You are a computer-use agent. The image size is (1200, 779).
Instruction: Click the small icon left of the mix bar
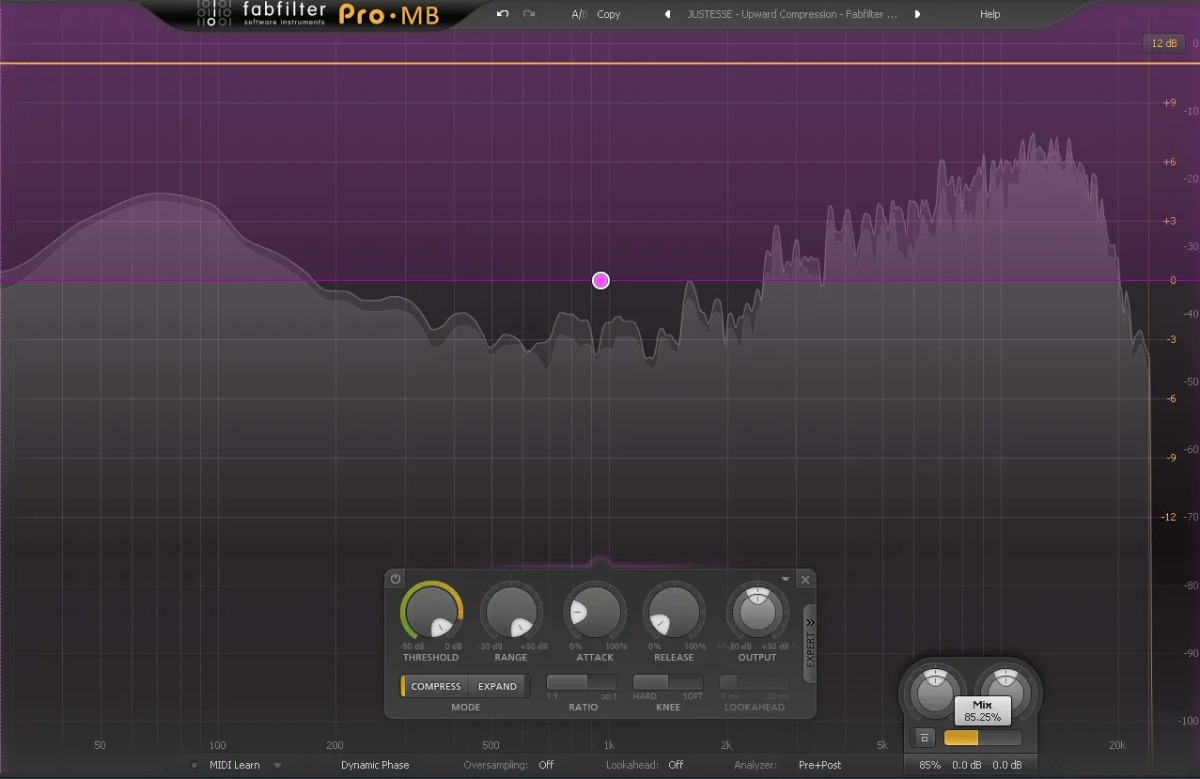tap(924, 738)
